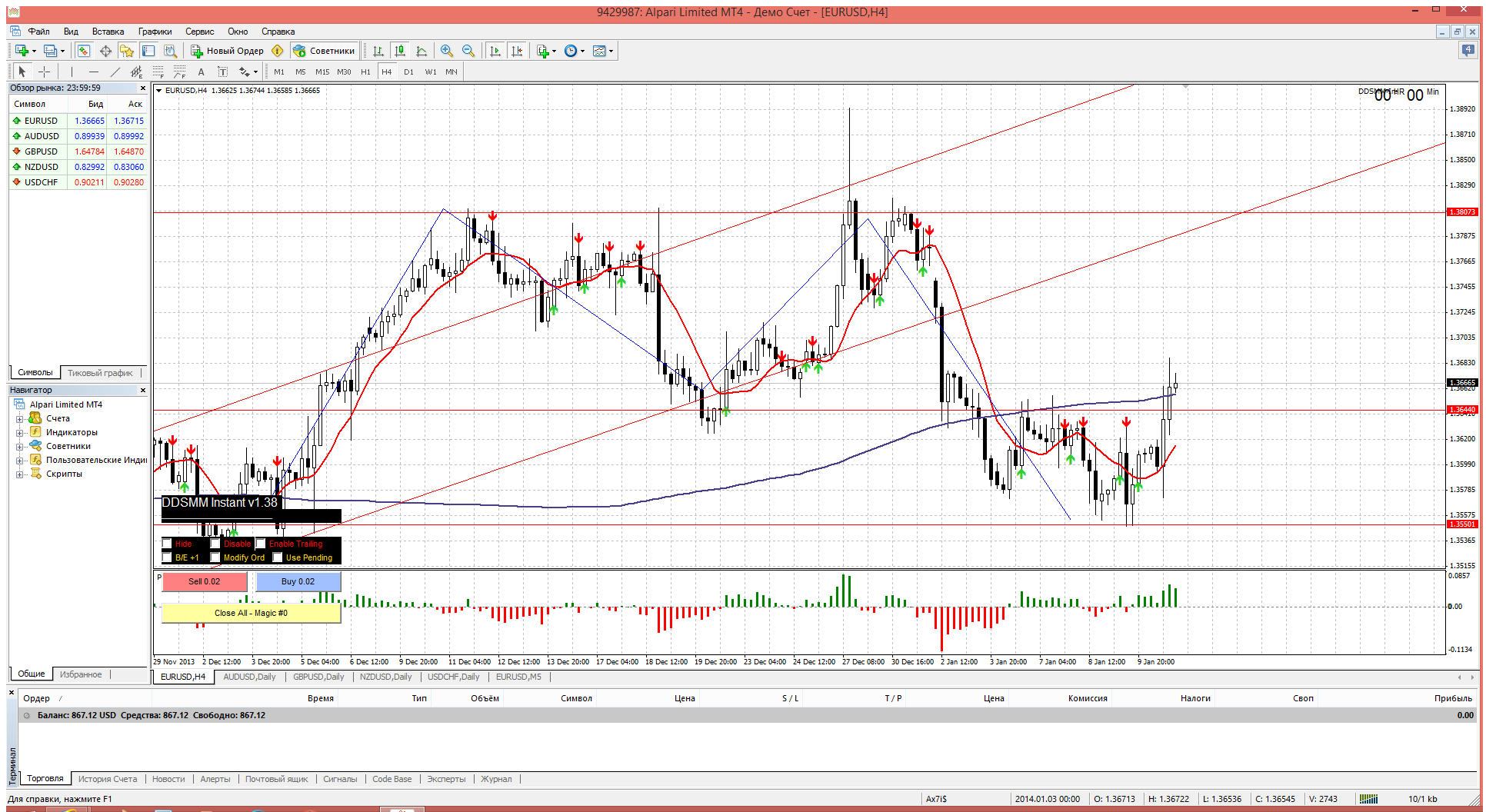
Task: Switch timeframe to D1
Action: click(408, 72)
